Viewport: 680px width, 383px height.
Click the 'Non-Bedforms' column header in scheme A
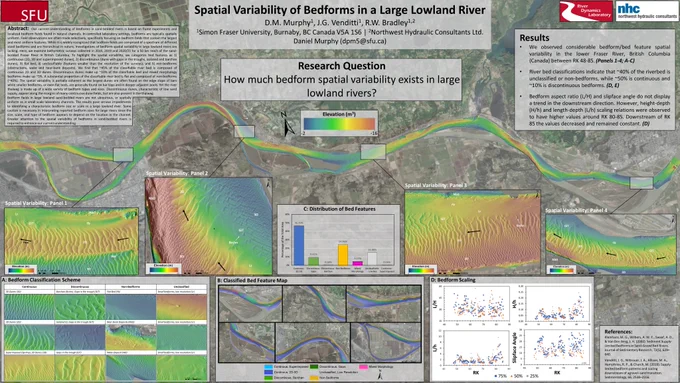[x=131, y=287]
